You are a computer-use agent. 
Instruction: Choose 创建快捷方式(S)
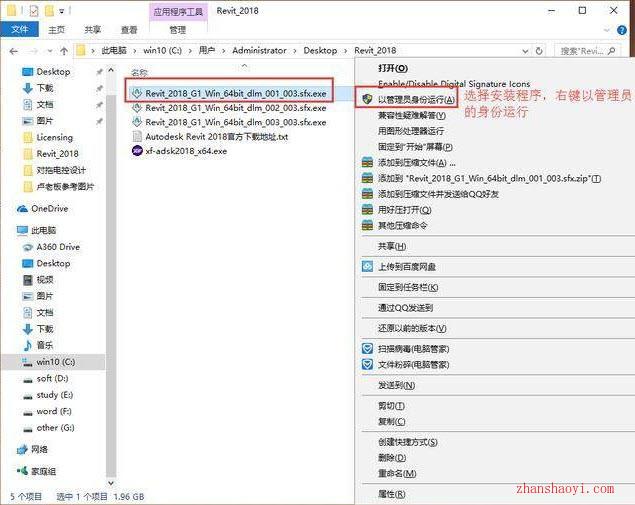point(408,442)
